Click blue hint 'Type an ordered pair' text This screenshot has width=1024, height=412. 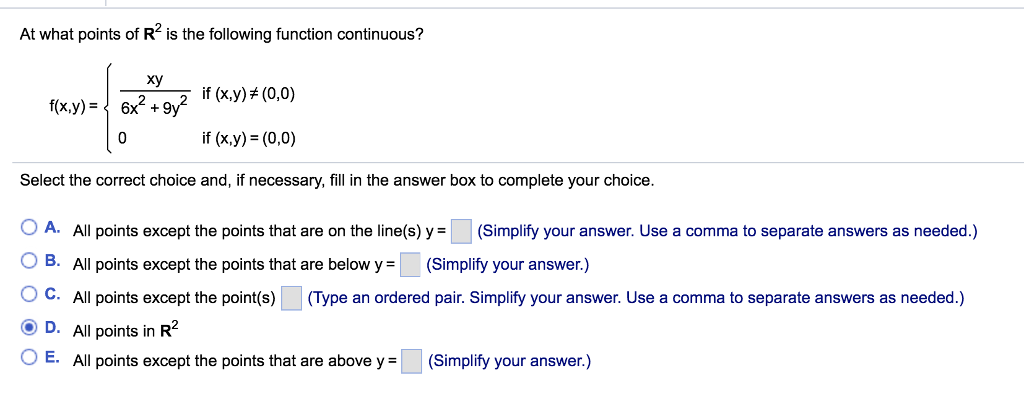(386, 298)
